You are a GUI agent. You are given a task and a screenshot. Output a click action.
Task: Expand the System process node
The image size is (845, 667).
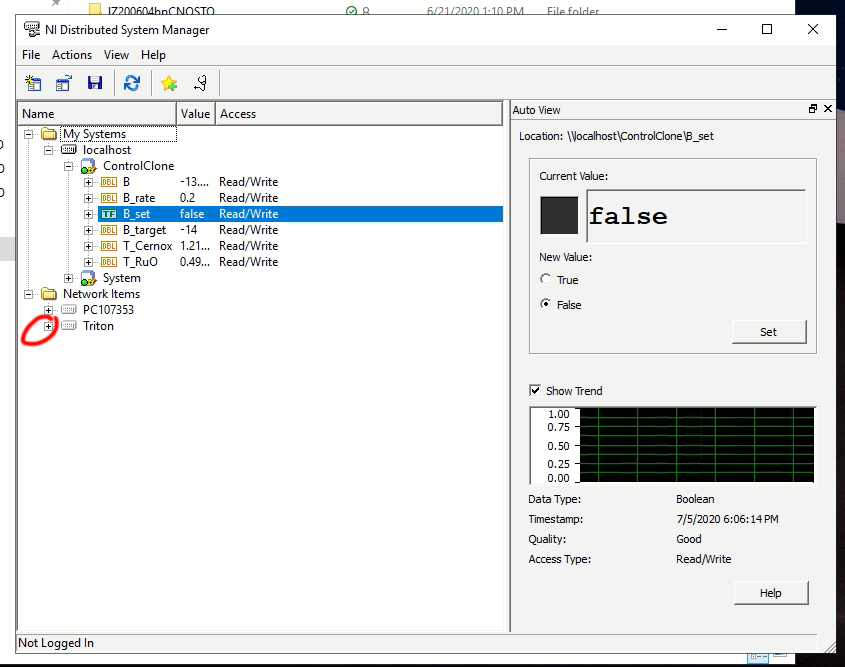[68, 279]
